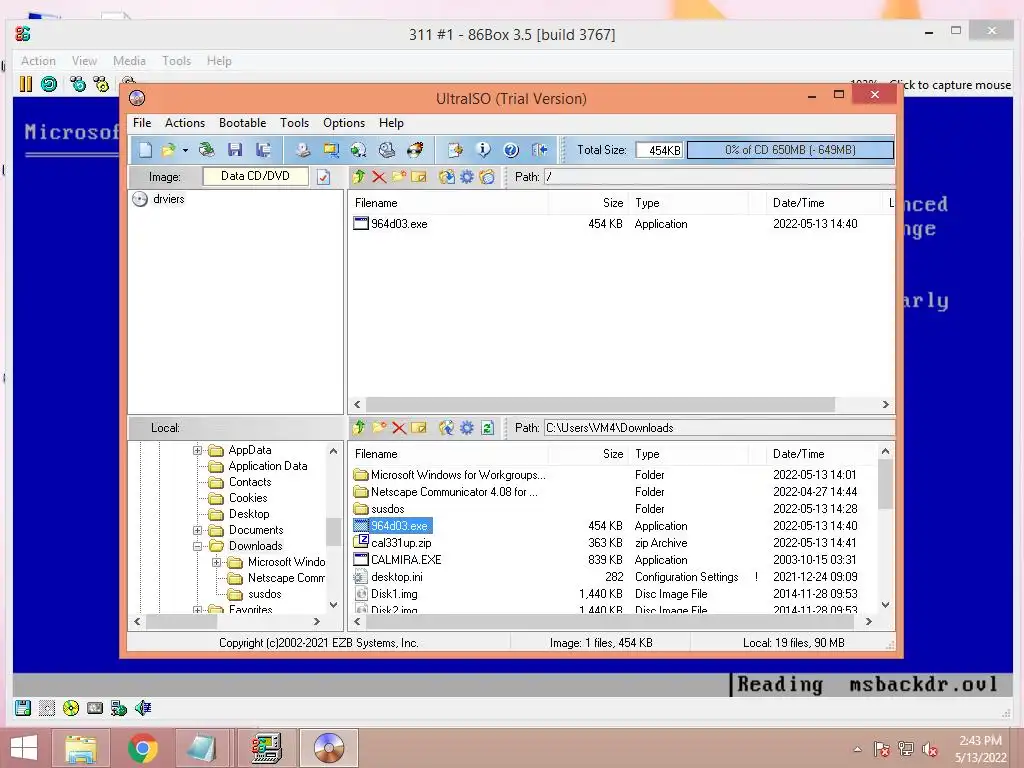Click the image list horizontal scrollbar
This screenshot has height=768, width=1024.
click(x=600, y=405)
